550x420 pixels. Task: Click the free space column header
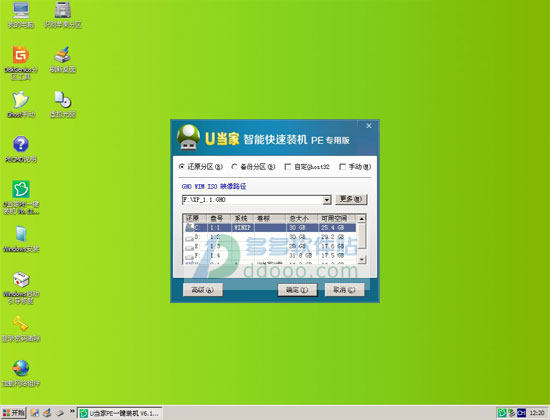337,219
